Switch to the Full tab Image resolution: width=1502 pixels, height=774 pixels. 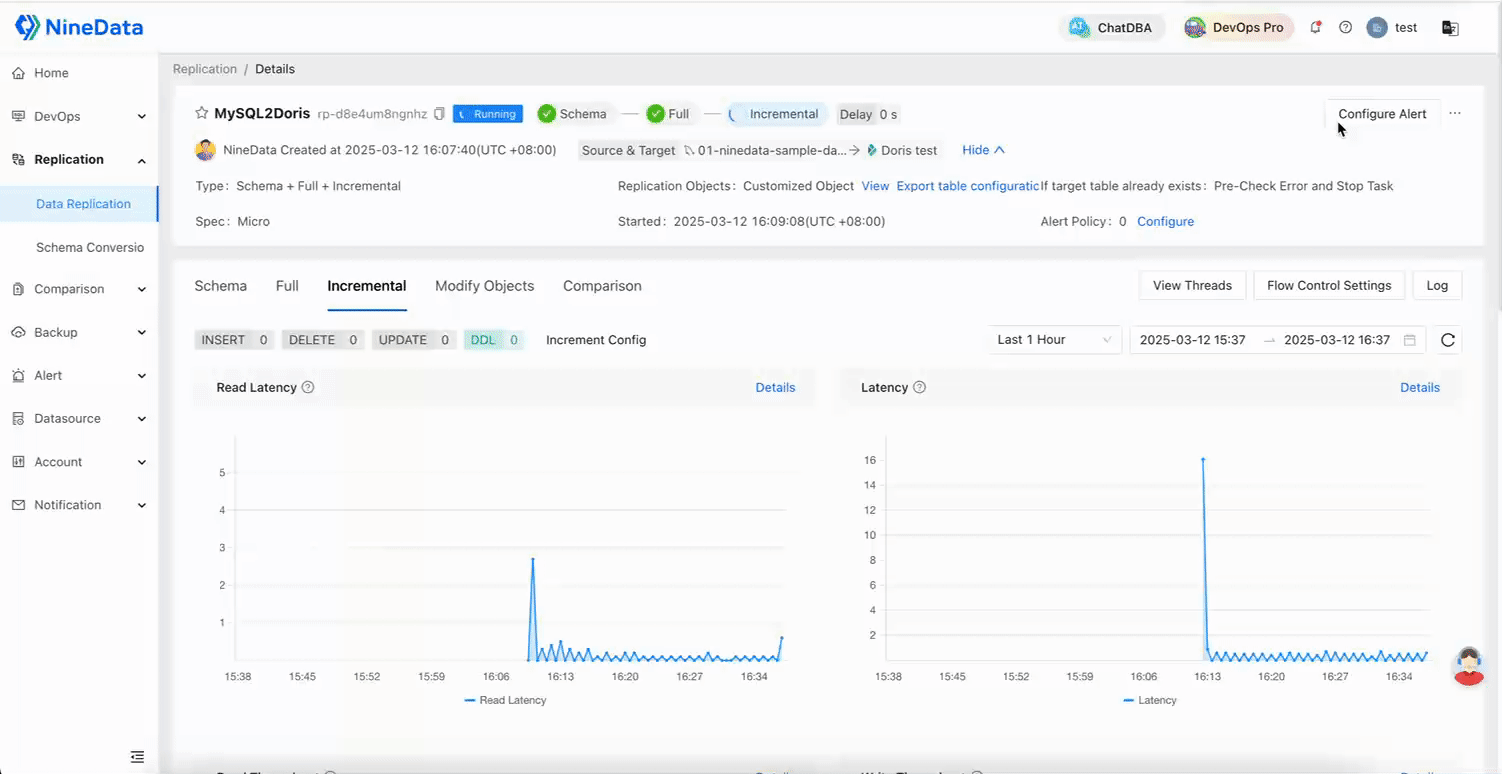287,286
